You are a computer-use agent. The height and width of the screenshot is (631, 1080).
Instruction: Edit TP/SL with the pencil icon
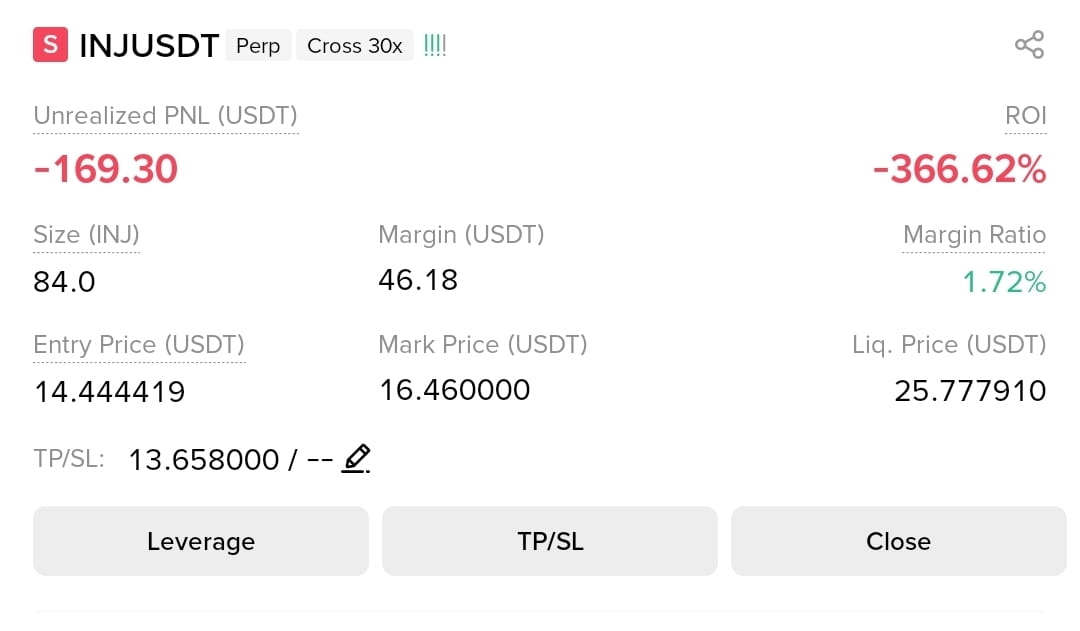click(356, 459)
